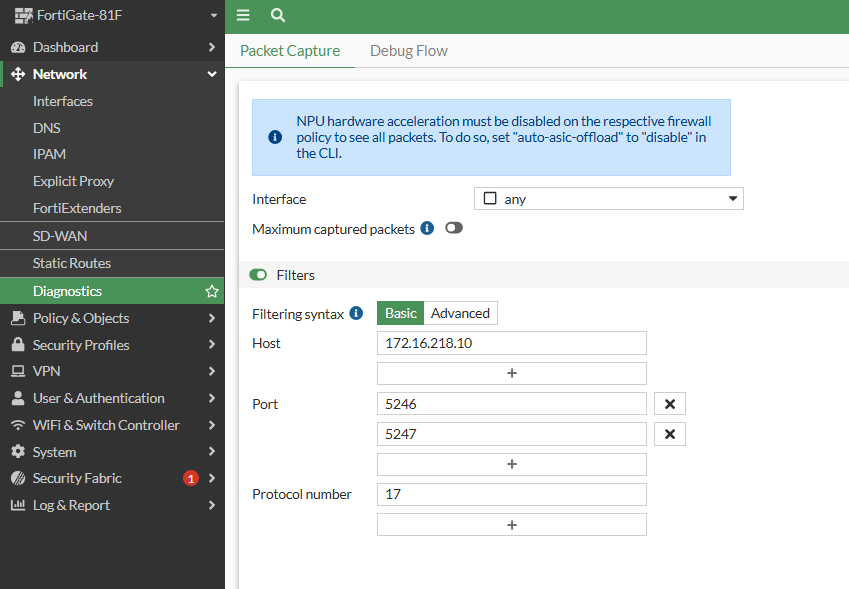
Task: Open Static Routes in the Network menu
Action: 72,263
